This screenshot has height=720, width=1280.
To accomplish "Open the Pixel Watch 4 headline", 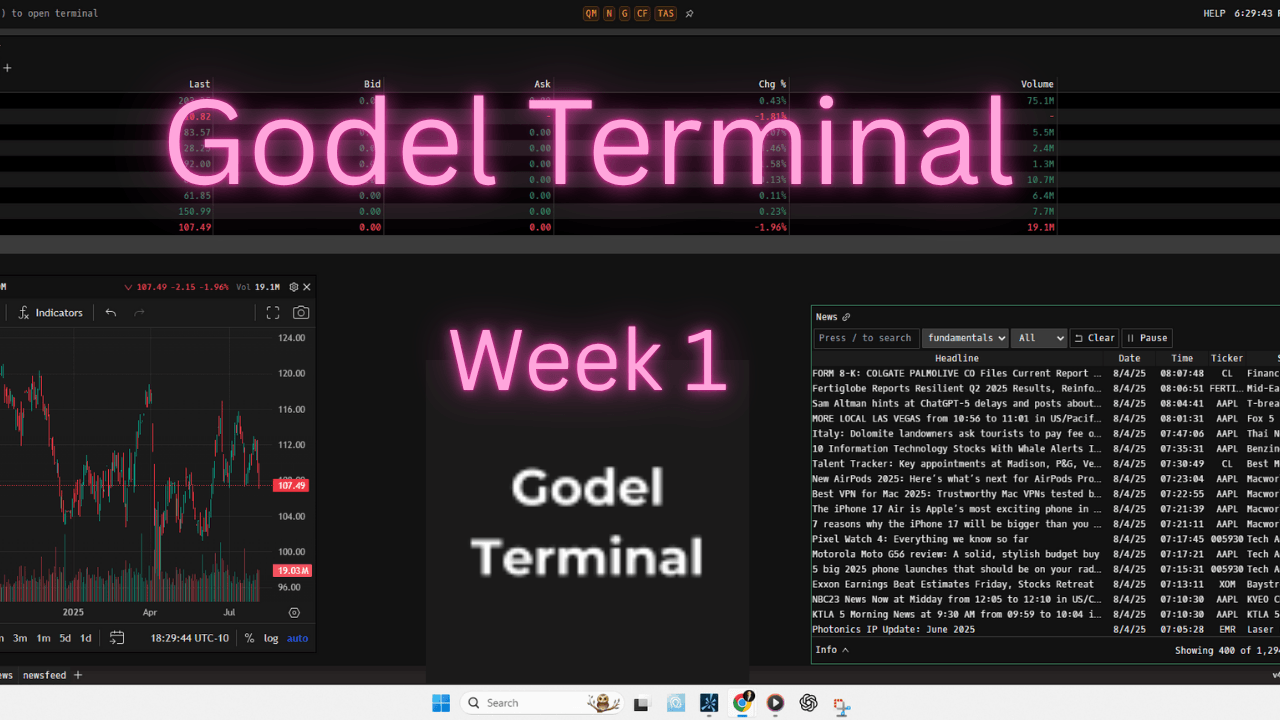I will 920,539.
